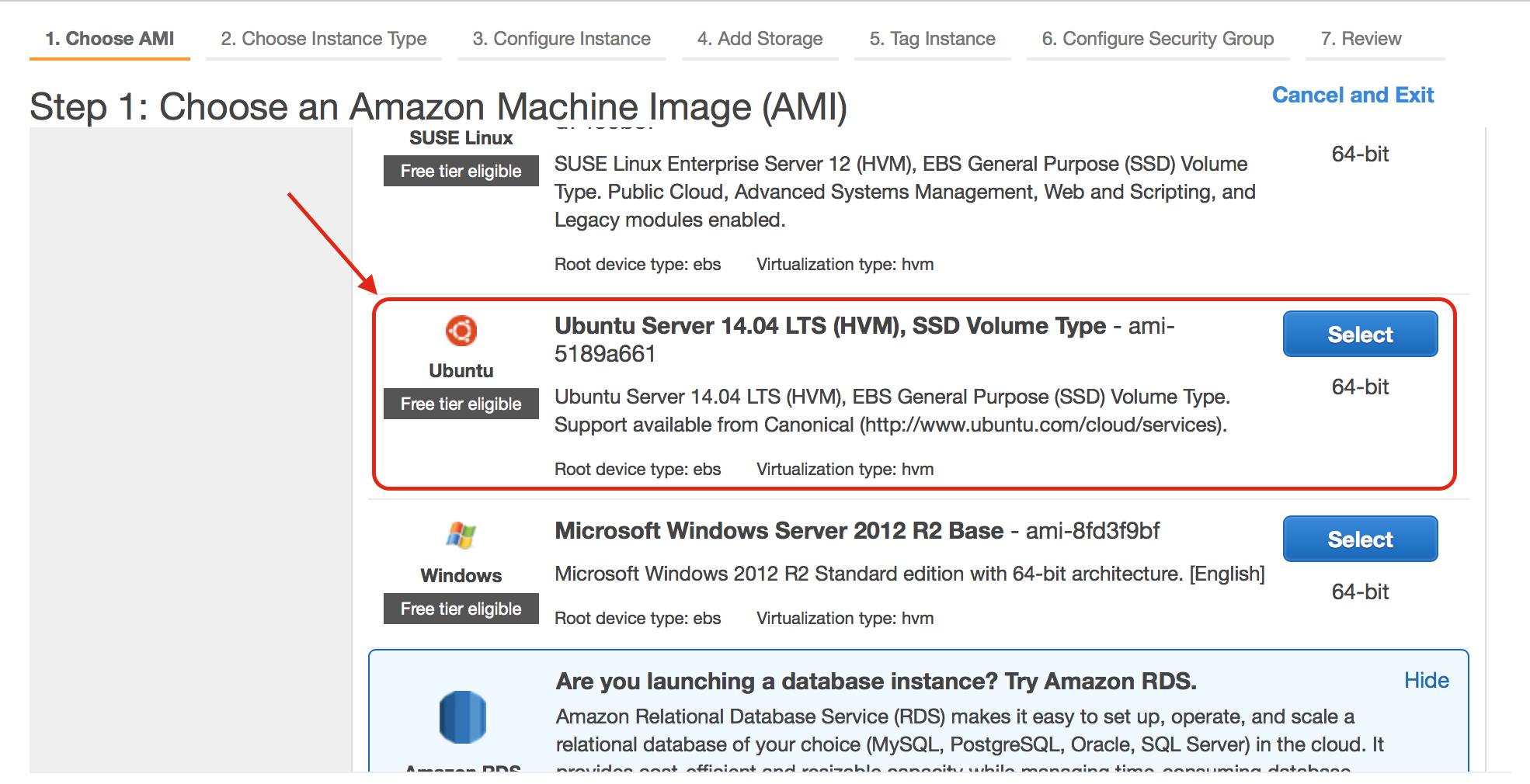Click SUSE Linux's Free tier eligible badge
This screenshot has height=784, width=1530.
click(x=461, y=171)
